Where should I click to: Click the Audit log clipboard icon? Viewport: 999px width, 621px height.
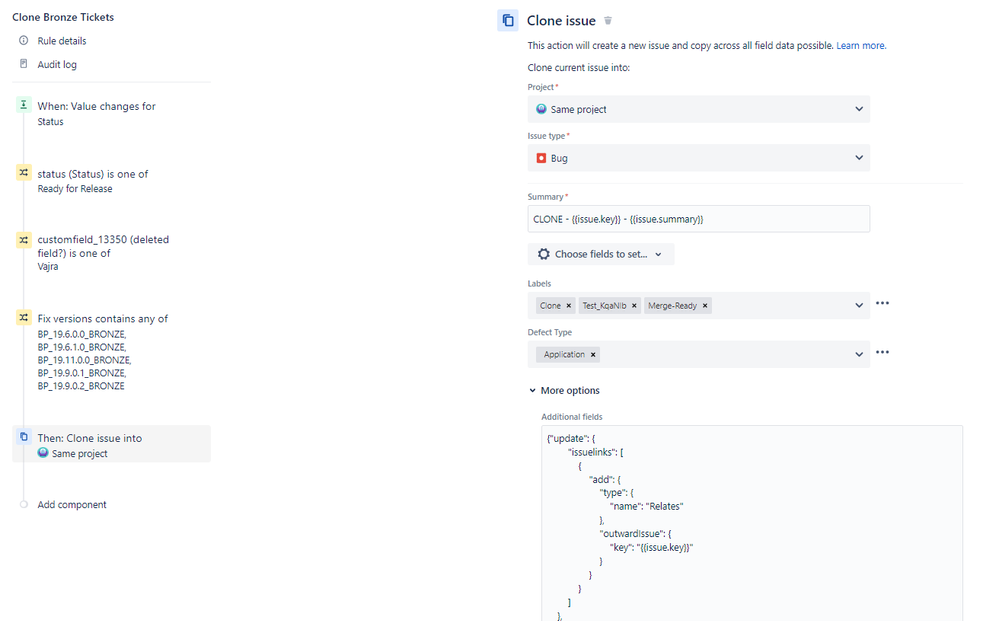(x=22, y=63)
